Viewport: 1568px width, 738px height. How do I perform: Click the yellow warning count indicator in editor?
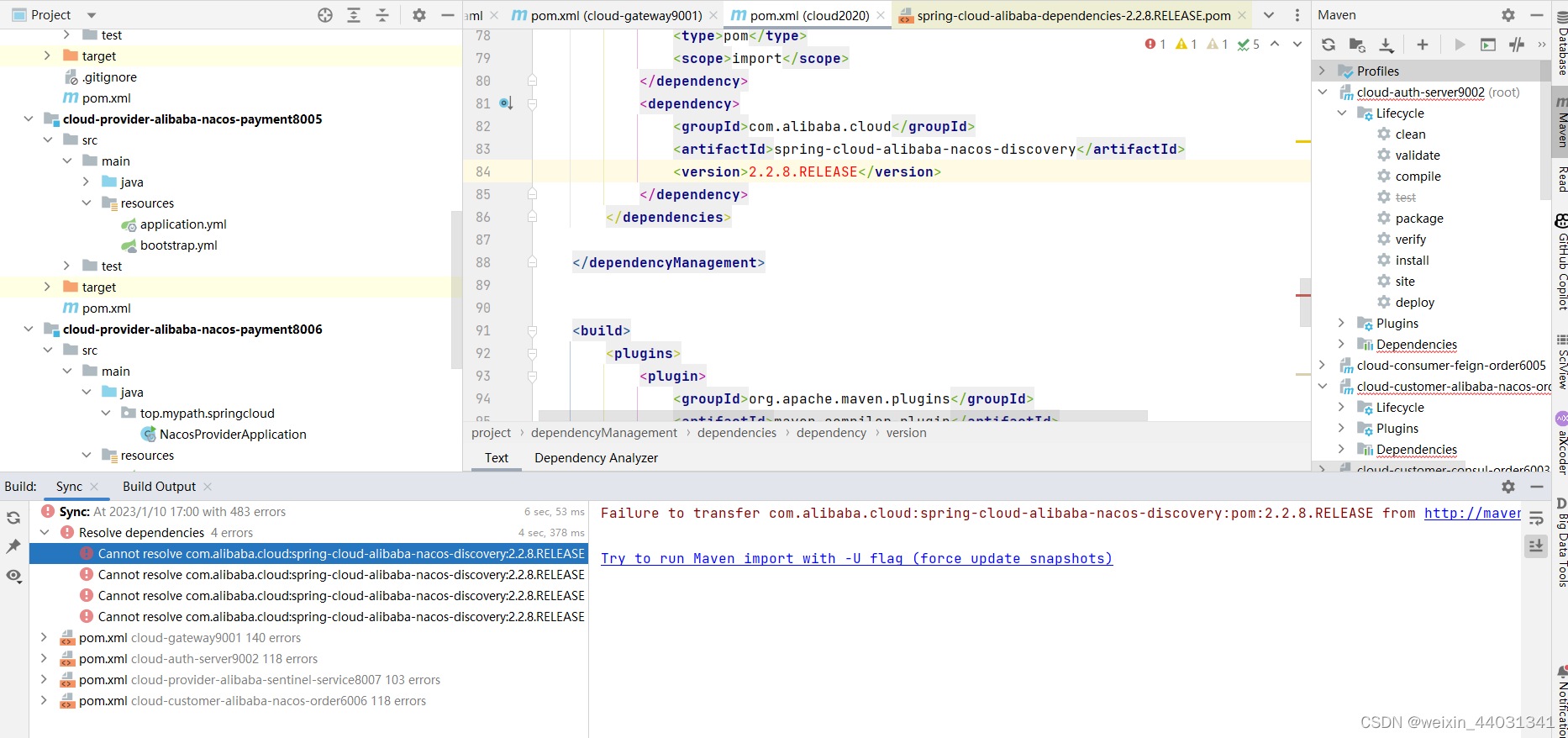(1186, 45)
